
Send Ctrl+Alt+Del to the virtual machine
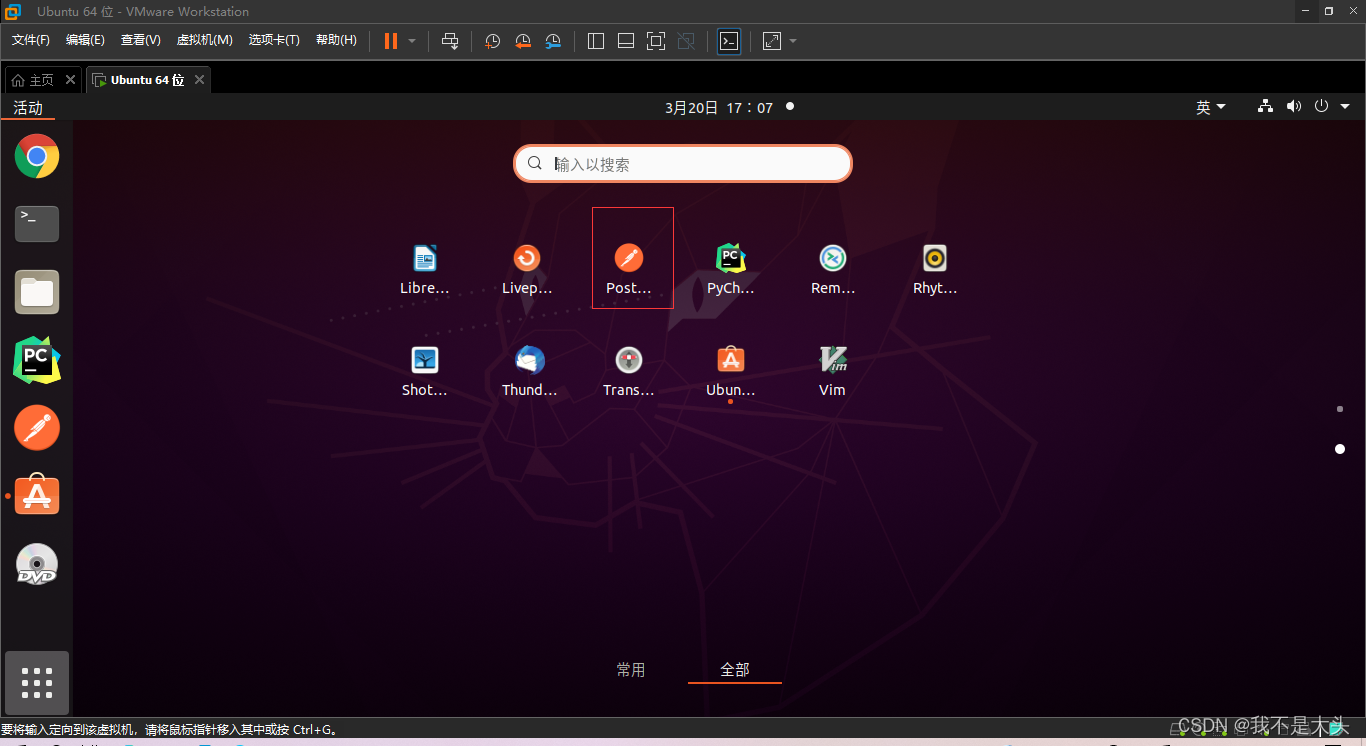click(x=450, y=41)
